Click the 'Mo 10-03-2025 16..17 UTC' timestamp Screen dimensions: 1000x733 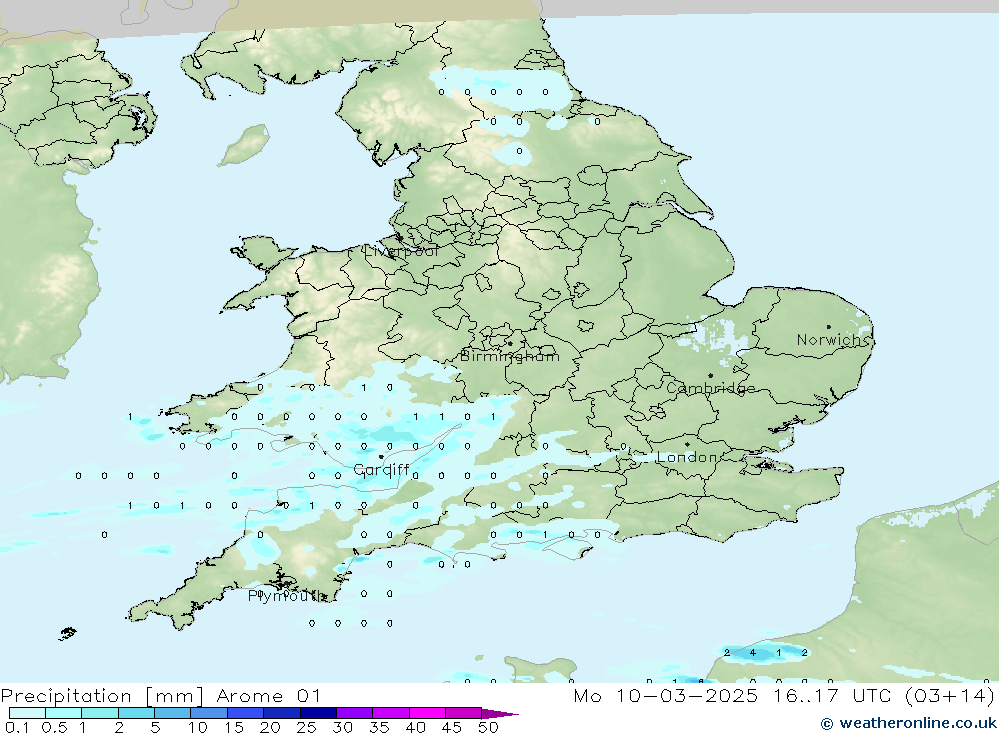(732, 696)
